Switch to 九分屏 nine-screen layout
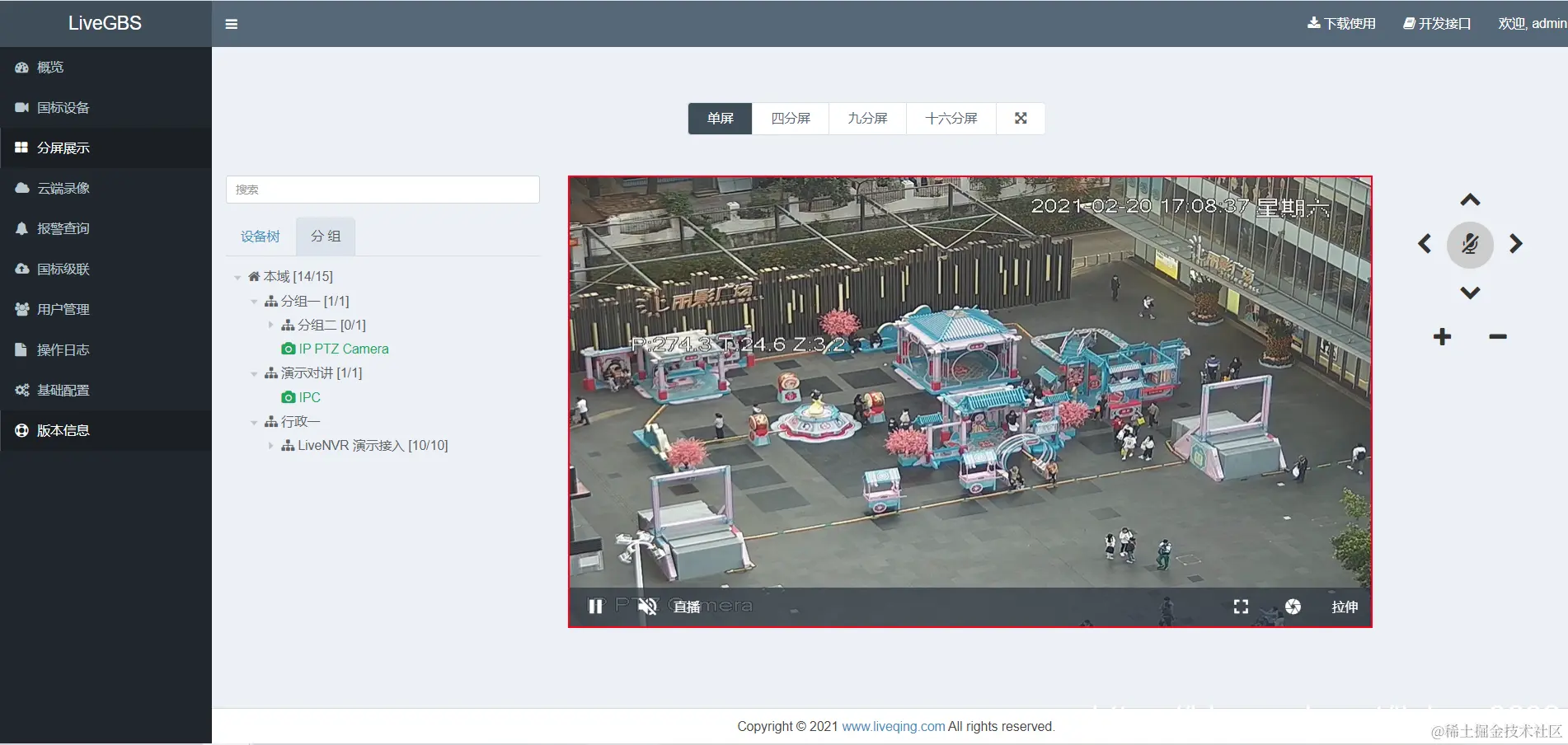Viewport: 1568px width, 745px height. click(867, 119)
